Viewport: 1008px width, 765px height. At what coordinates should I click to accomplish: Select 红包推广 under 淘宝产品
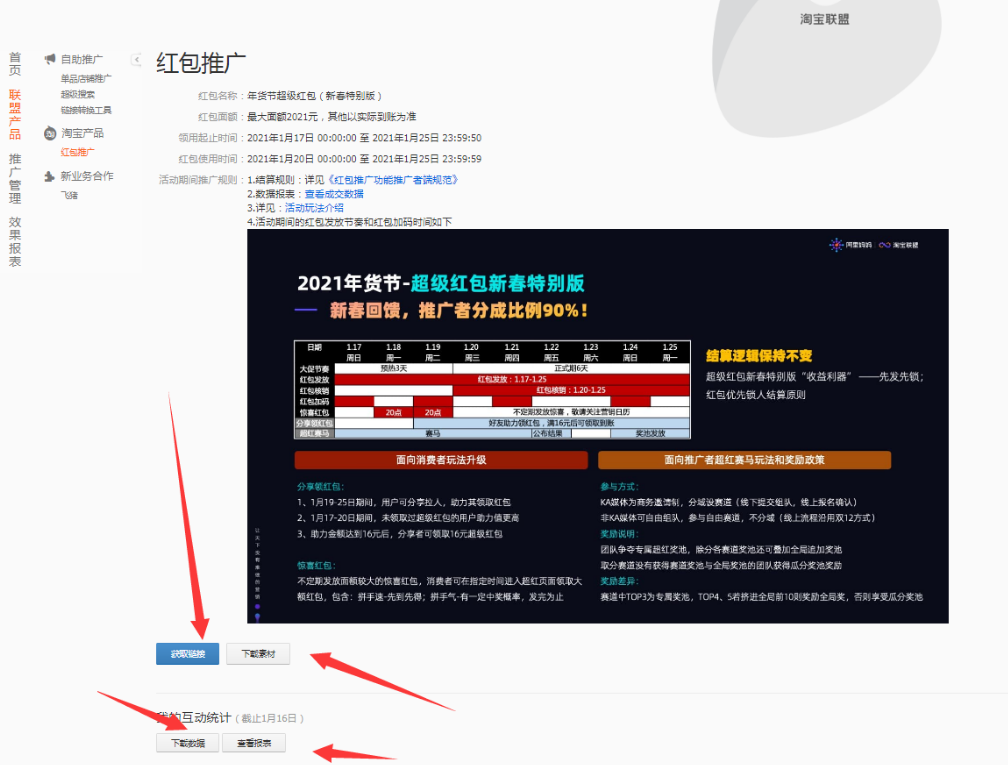click(x=78, y=153)
